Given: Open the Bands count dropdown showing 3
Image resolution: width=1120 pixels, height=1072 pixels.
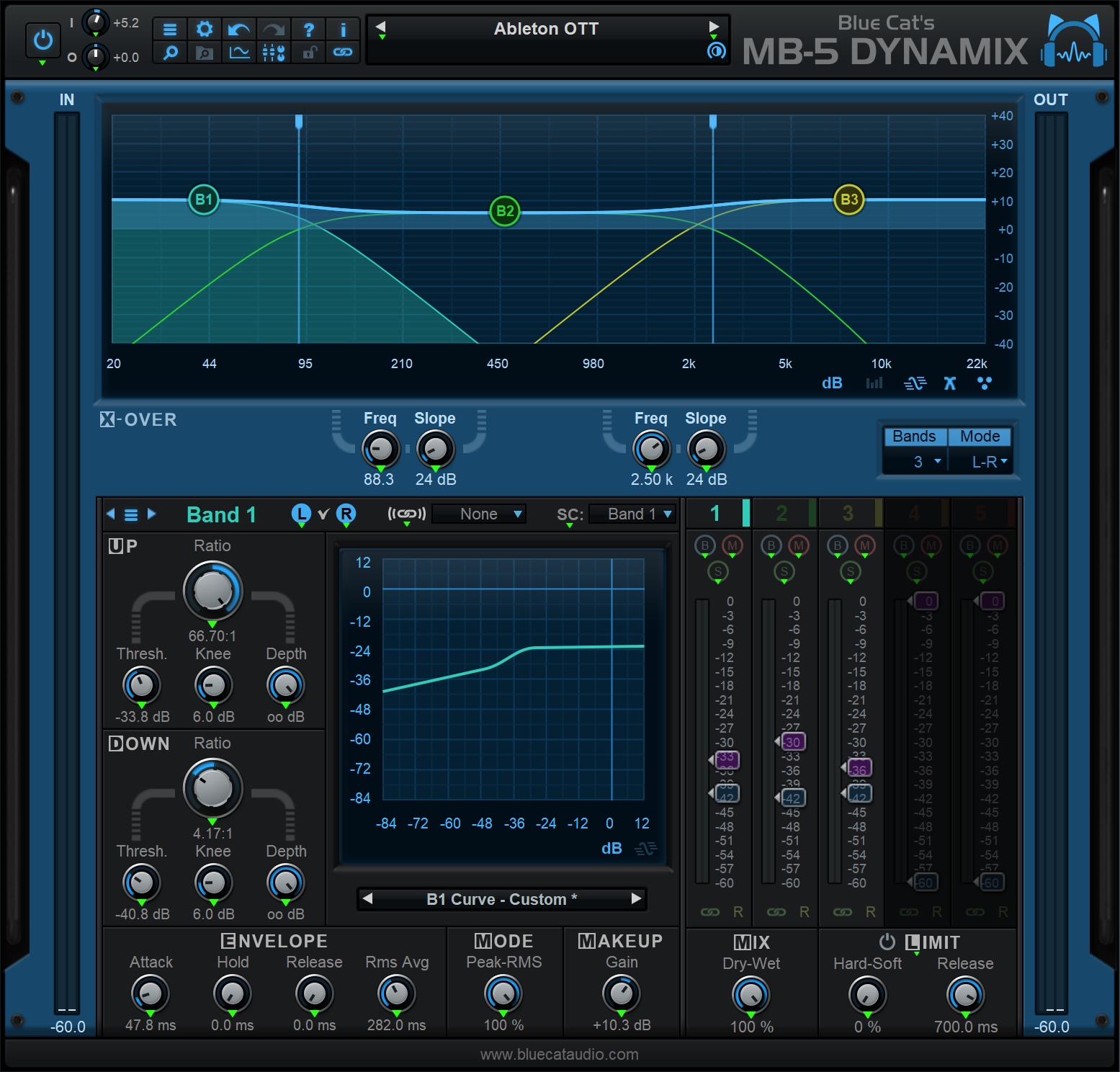Looking at the screenshot, I should (915, 462).
